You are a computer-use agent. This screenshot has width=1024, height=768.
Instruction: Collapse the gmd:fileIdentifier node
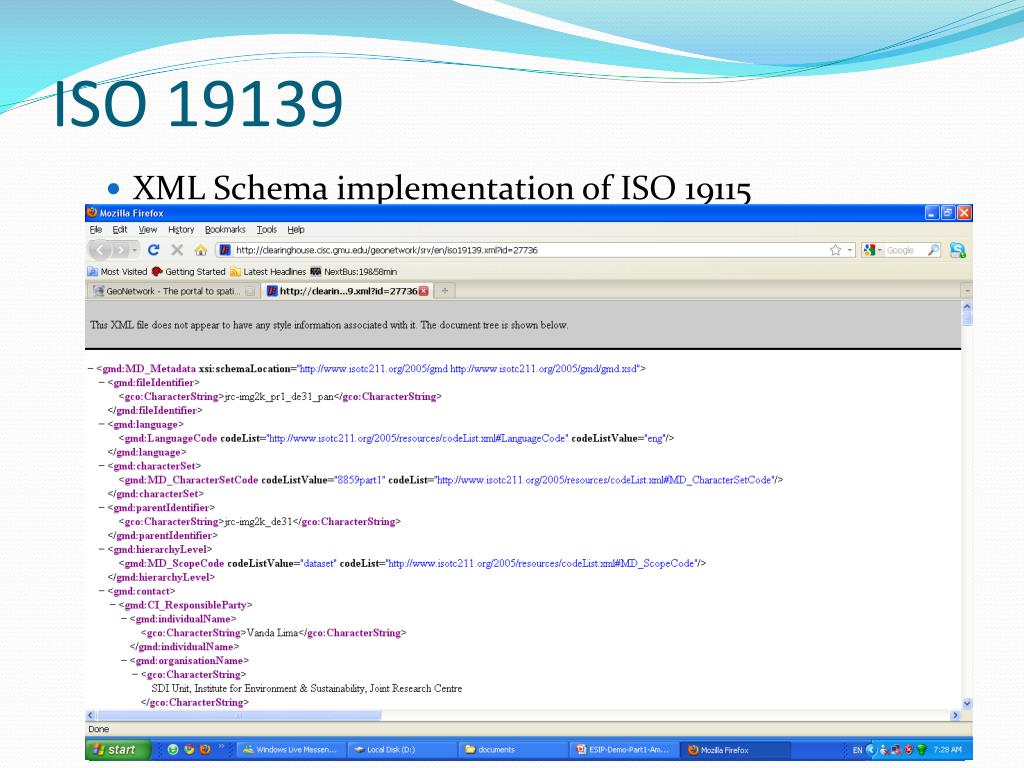click(102, 383)
